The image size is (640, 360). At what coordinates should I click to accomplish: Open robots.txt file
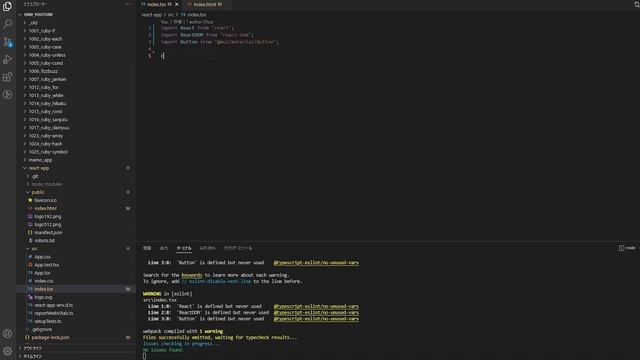point(44,240)
